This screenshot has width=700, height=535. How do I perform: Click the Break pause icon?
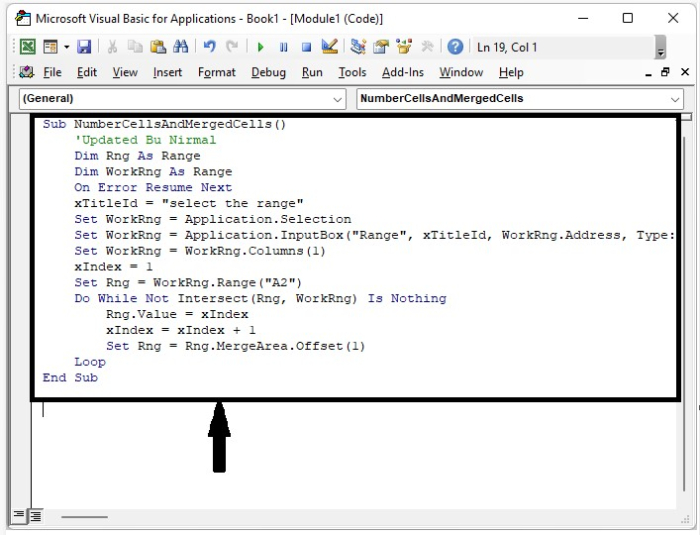pos(283,47)
